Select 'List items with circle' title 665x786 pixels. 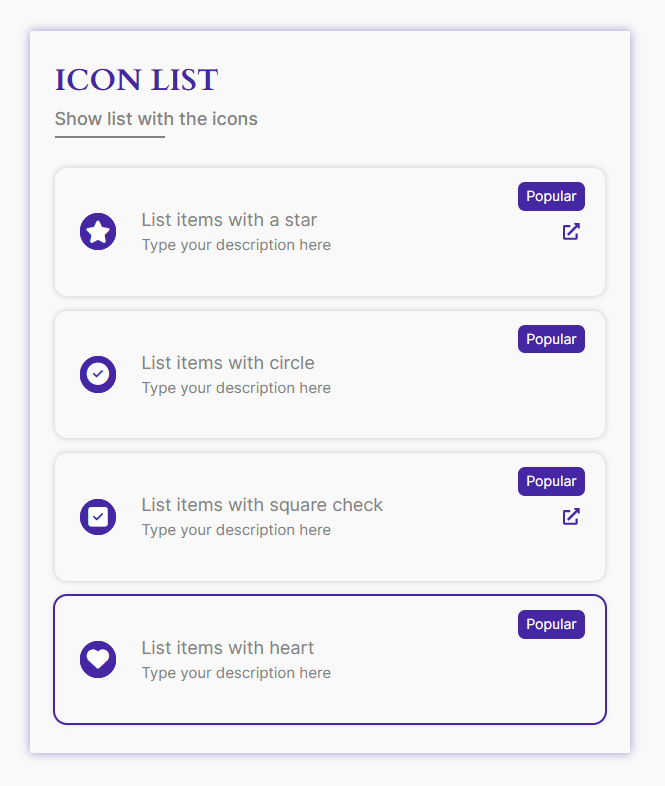point(228,363)
